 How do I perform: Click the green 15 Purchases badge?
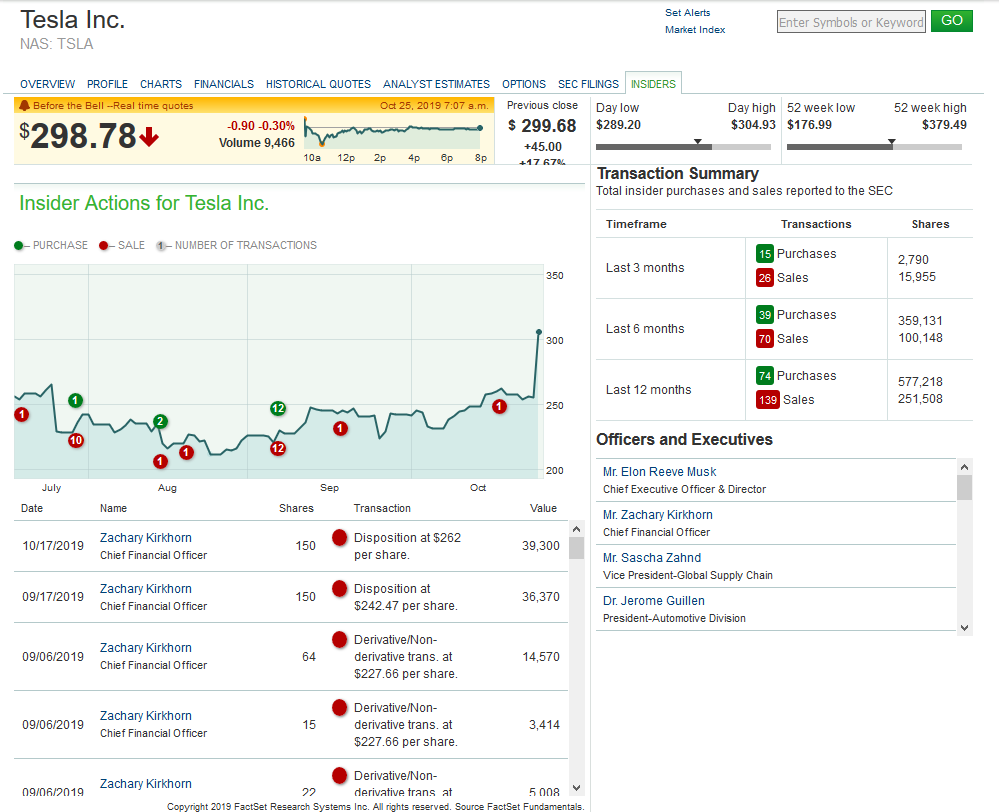765,254
